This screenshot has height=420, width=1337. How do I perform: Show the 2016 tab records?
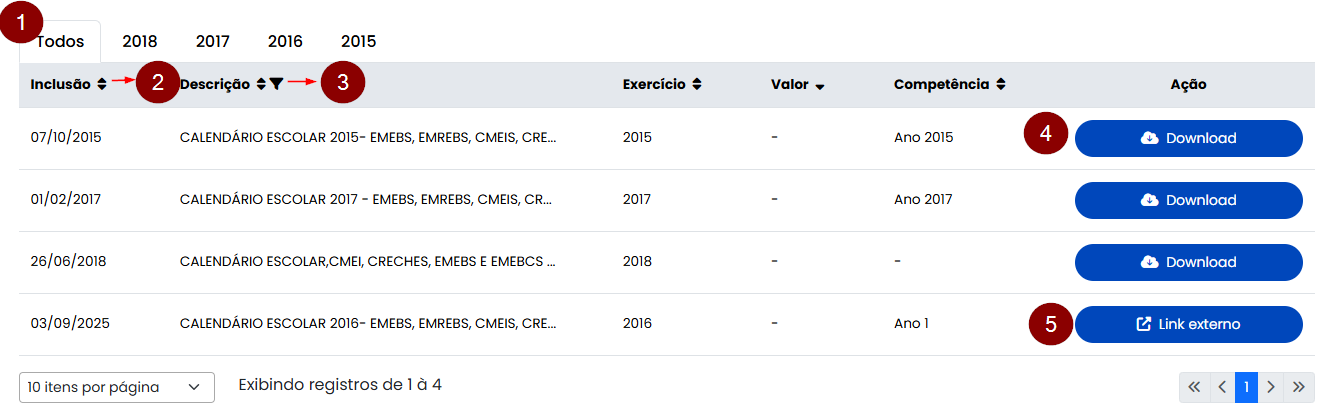click(285, 42)
